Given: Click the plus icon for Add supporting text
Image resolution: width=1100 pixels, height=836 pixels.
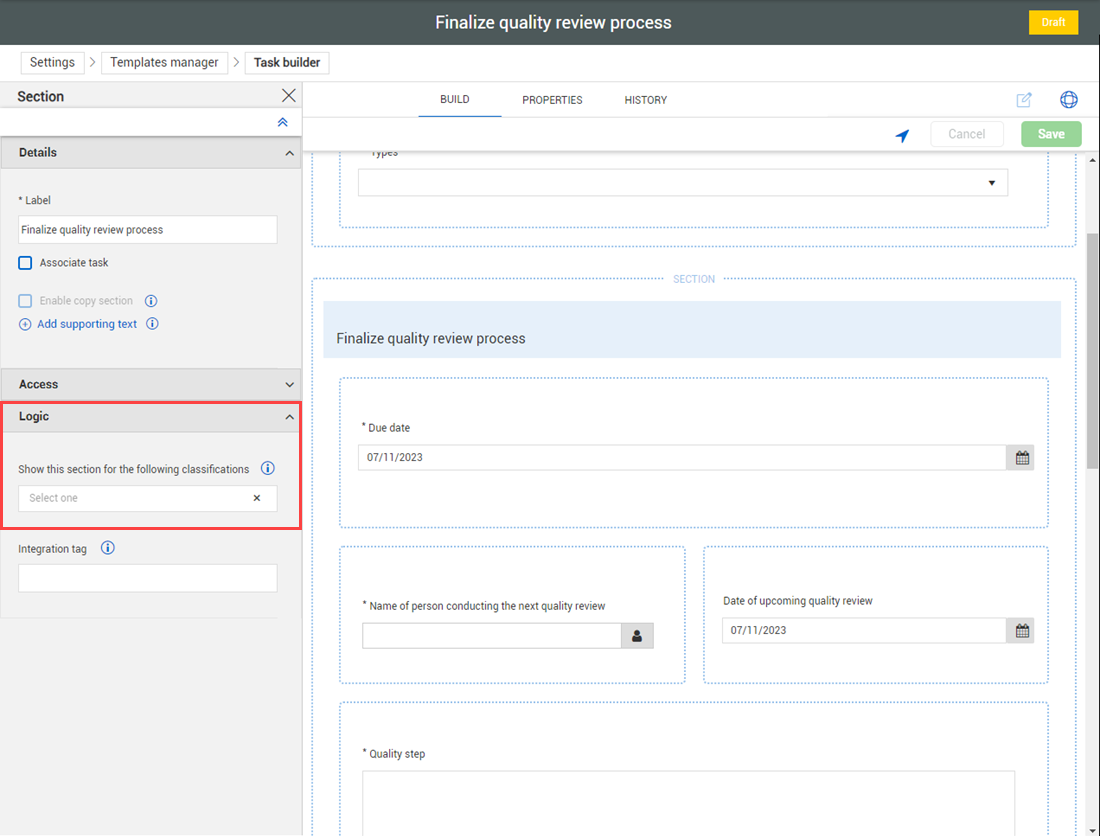Looking at the screenshot, I should [25, 324].
